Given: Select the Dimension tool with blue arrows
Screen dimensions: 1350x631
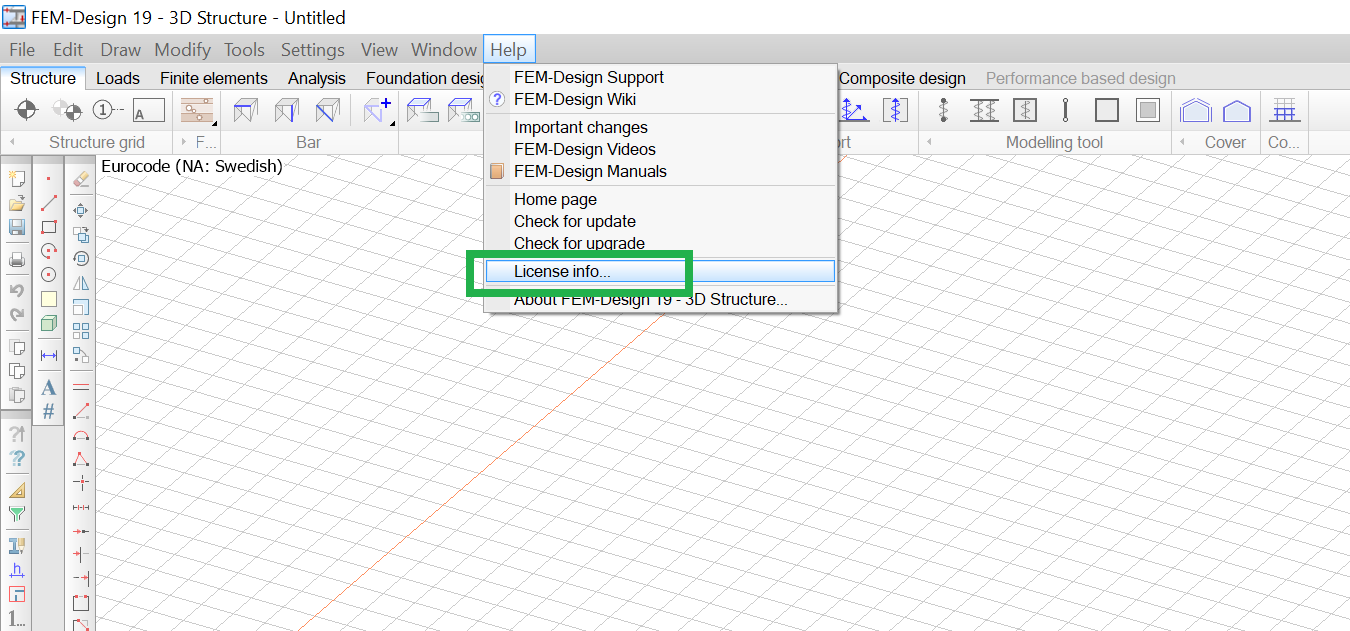Looking at the screenshot, I should click(x=48, y=355).
